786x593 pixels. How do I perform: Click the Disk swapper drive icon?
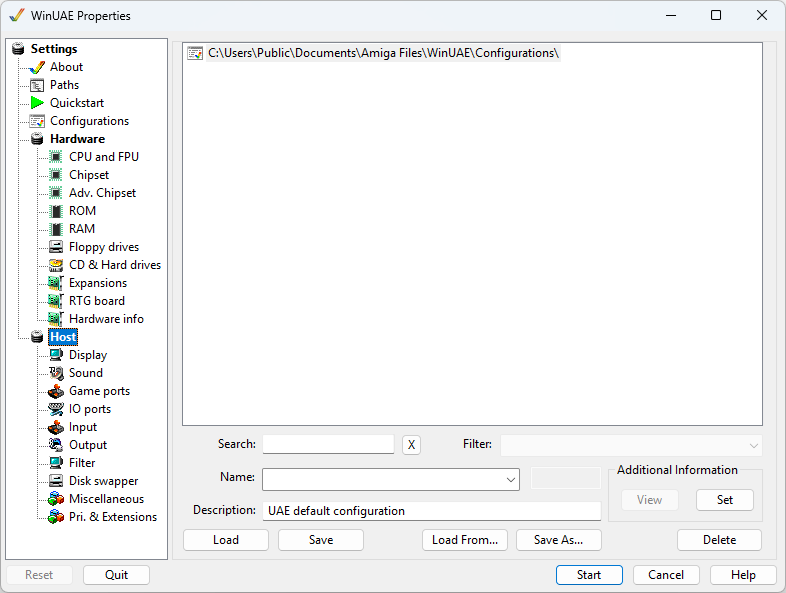coord(56,481)
